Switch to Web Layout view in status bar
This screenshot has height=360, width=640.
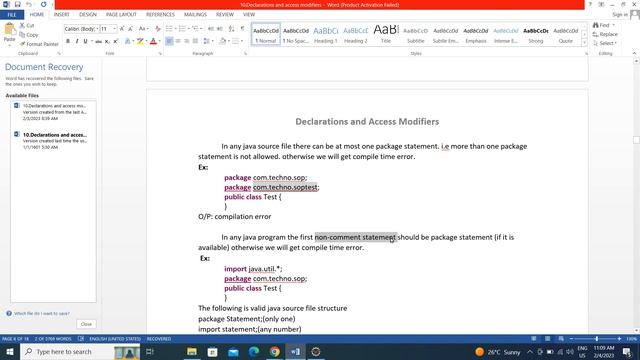(561, 339)
